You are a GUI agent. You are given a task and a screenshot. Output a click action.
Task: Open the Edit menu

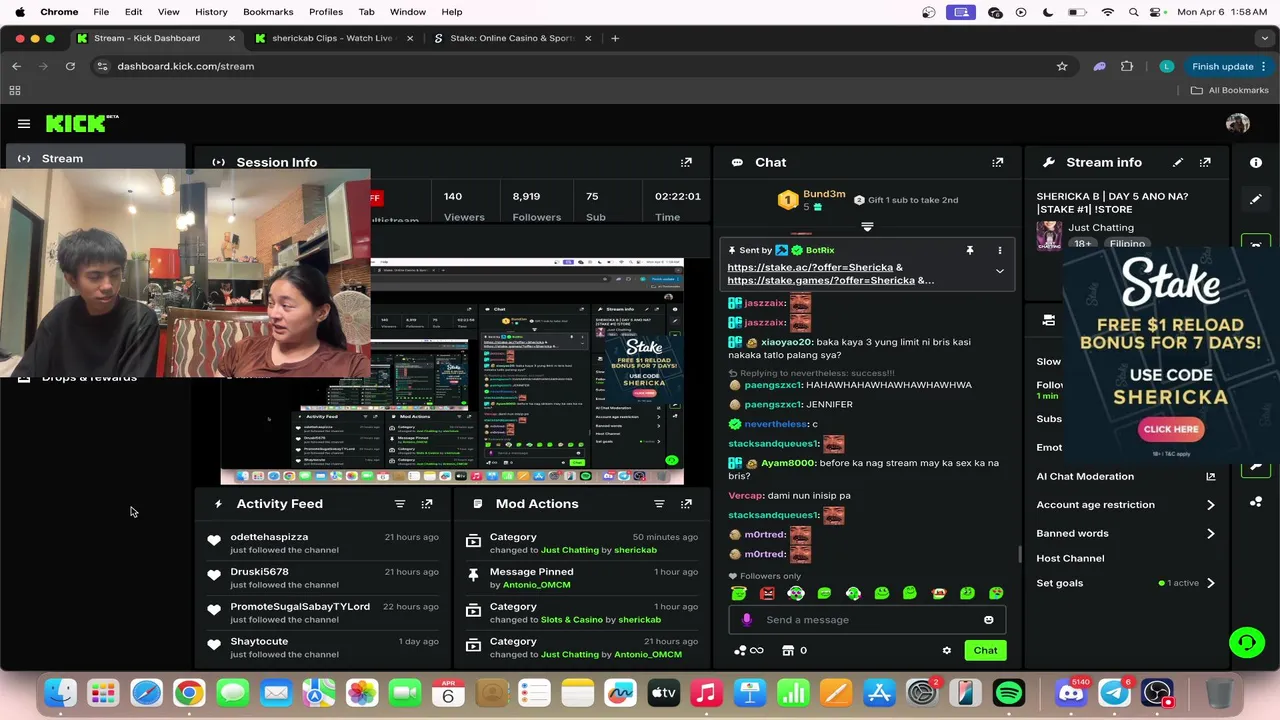pyautogui.click(x=133, y=12)
